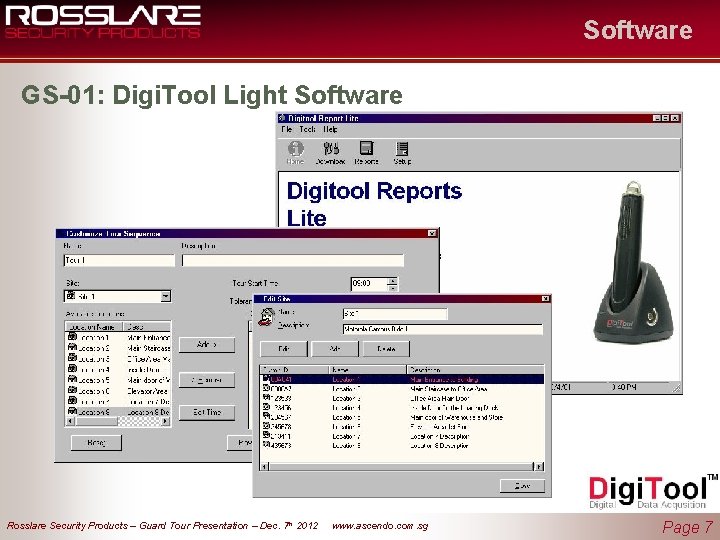Maximize the Digitool Report Lite window
720x540 pixels.
pyautogui.click(x=665, y=118)
